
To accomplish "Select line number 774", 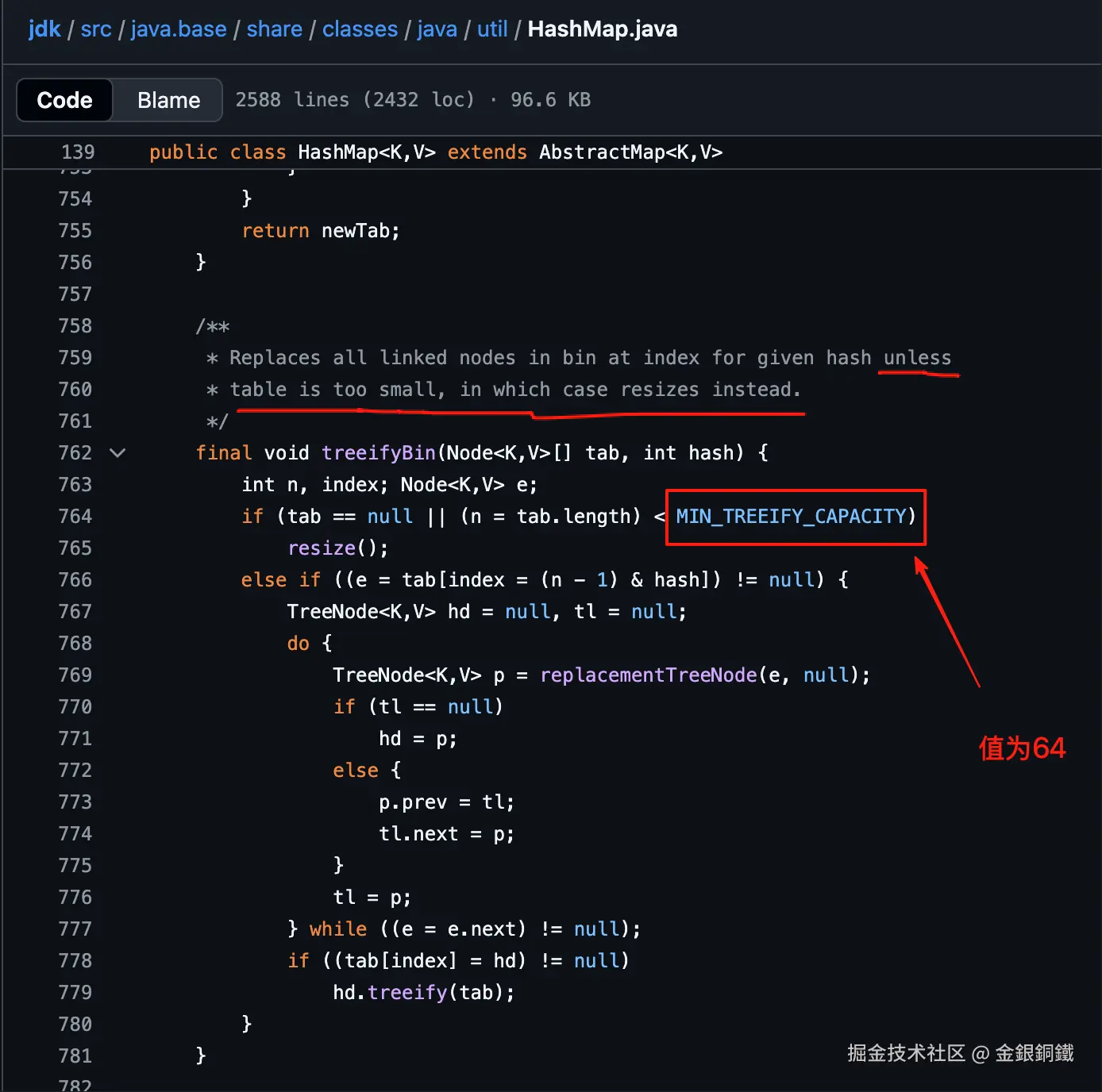I will pos(75,834).
